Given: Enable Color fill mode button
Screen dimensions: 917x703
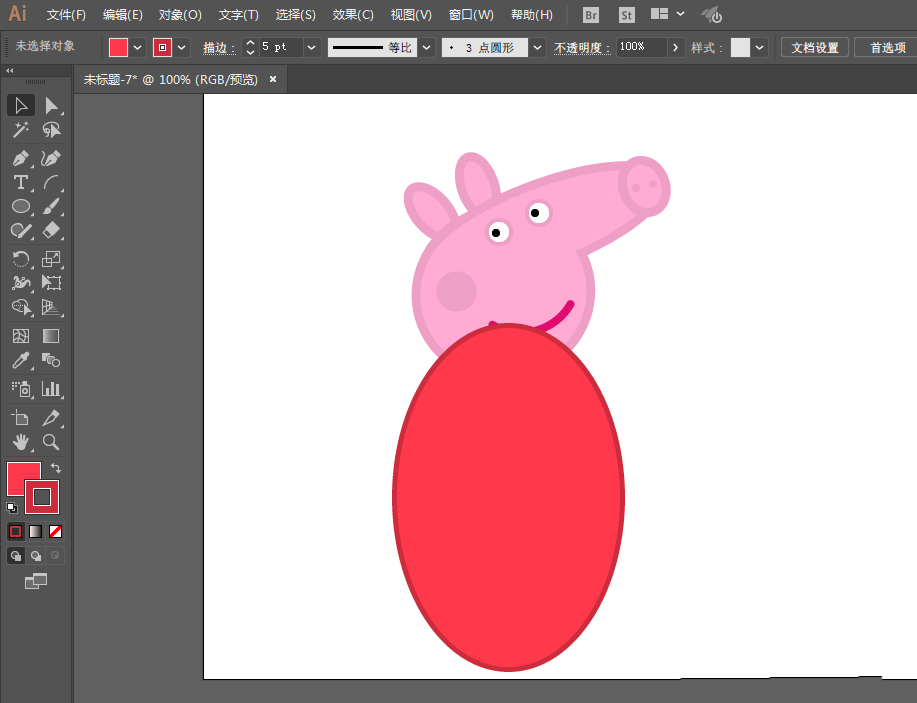Looking at the screenshot, I should coord(16,532).
